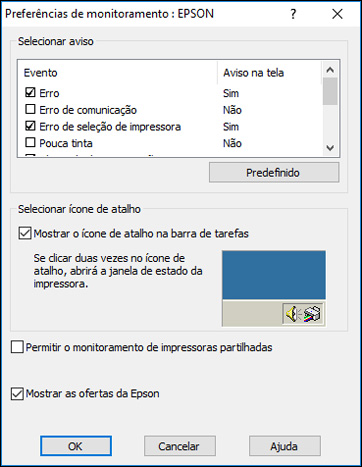This screenshot has width=362, height=467.
Task: Close the monitoring preferences dialog with the X
Action: 337,14
